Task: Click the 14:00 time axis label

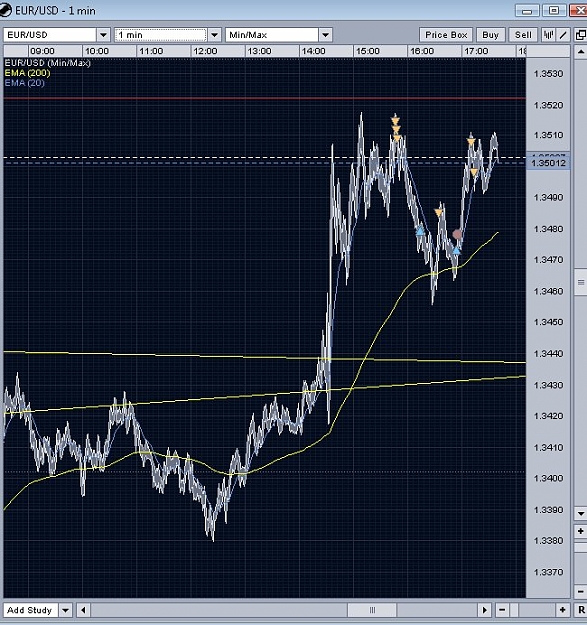Action: (x=314, y=51)
